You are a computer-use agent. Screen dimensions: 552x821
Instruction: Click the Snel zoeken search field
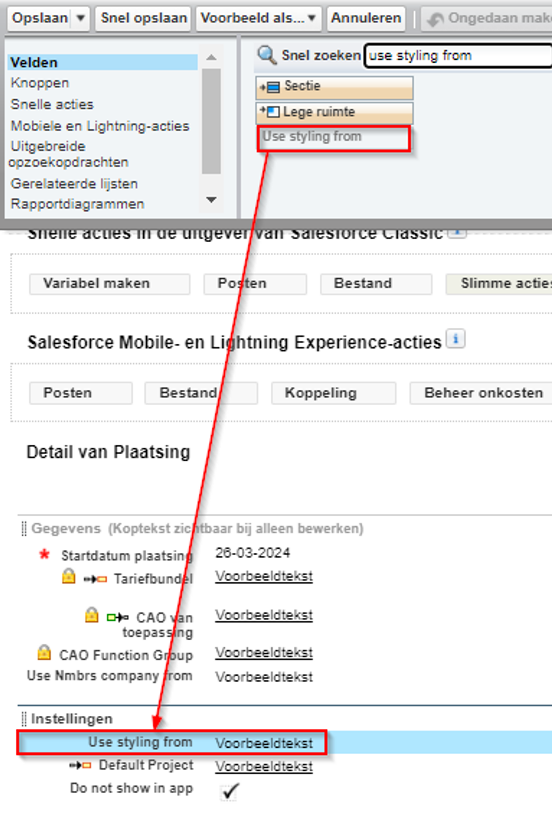[458, 56]
